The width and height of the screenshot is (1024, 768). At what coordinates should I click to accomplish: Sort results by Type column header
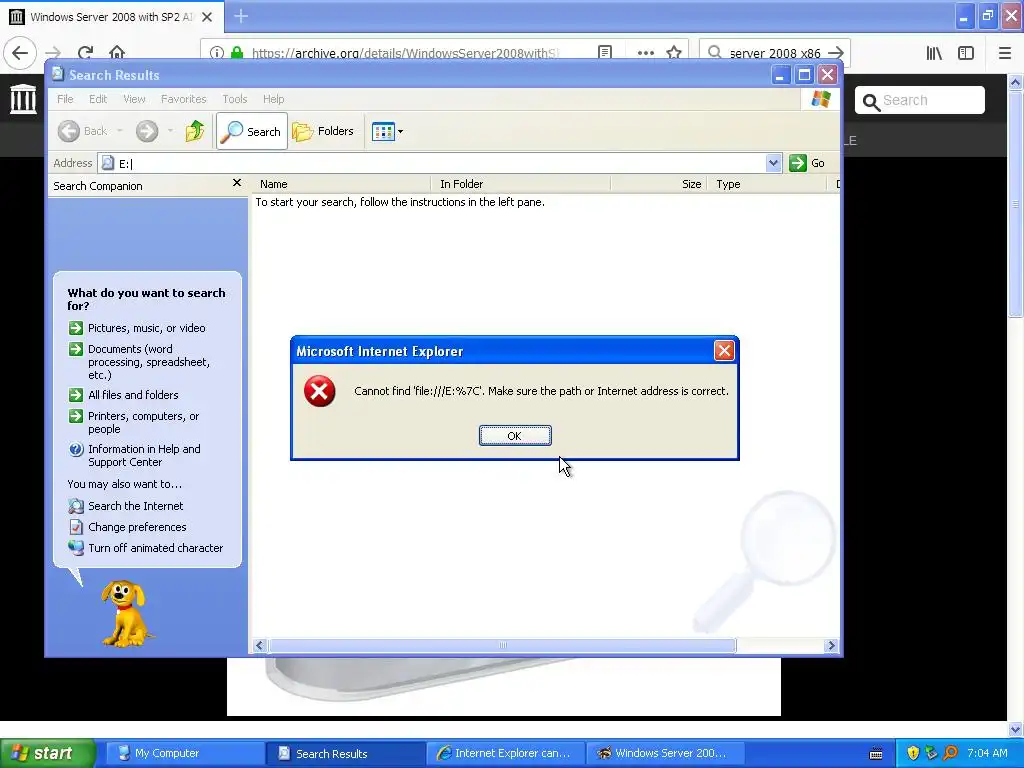point(767,184)
